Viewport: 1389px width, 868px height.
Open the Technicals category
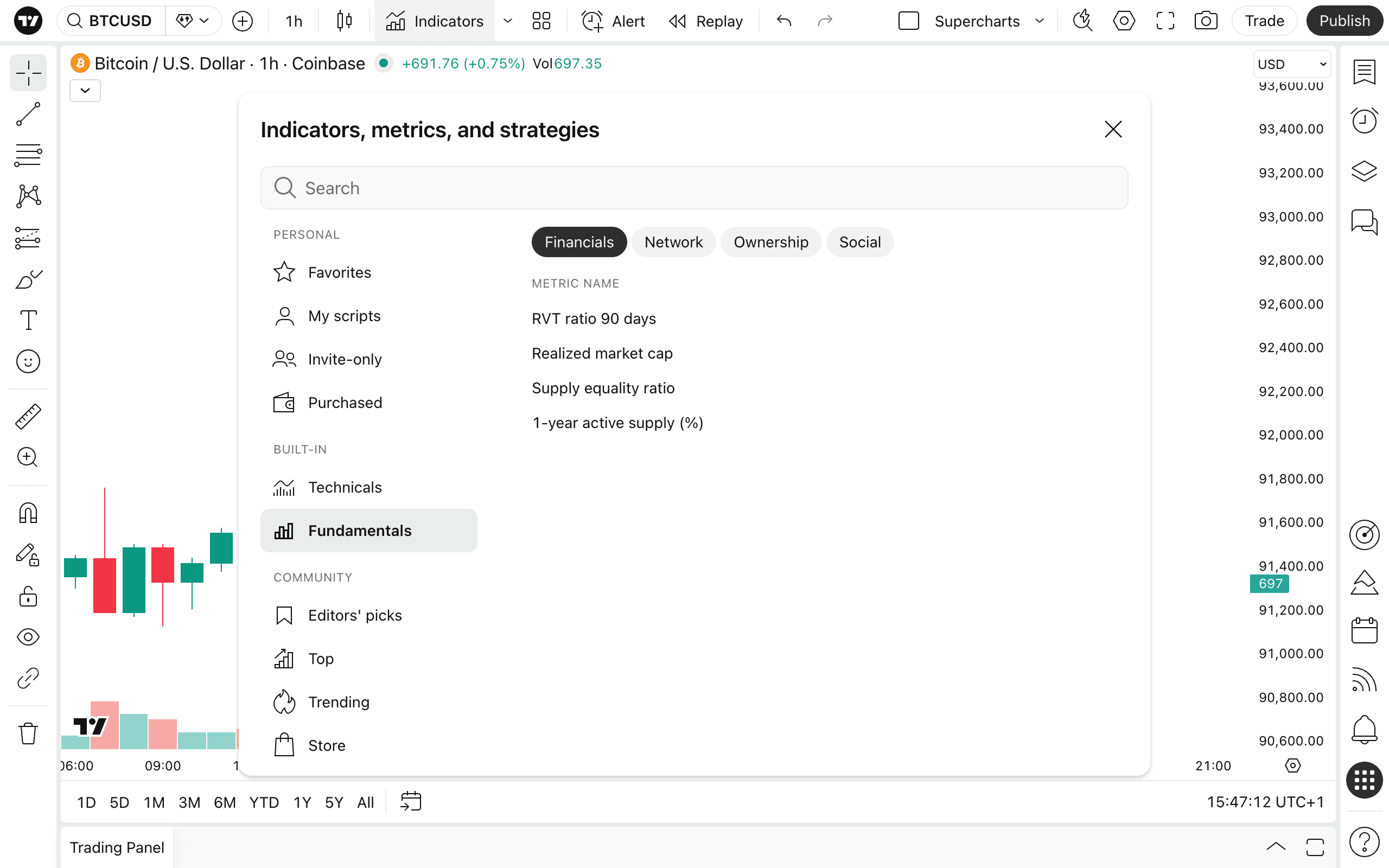(x=345, y=487)
